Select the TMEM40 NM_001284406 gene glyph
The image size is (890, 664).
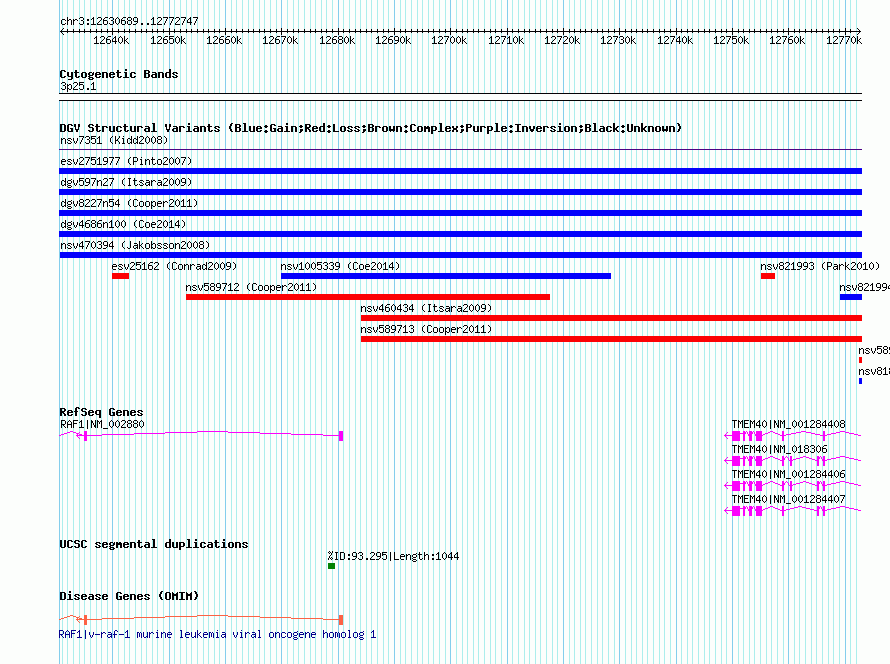(793, 486)
